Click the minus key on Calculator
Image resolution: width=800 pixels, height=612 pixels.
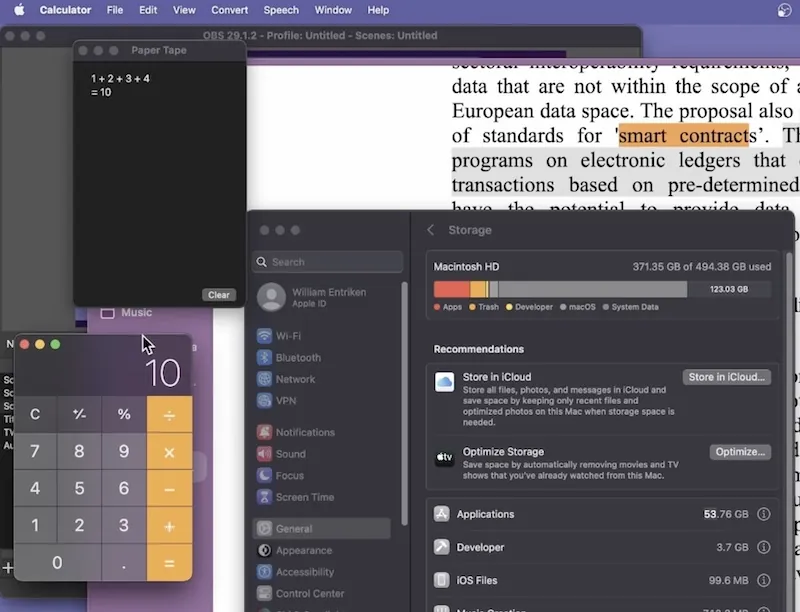point(169,489)
